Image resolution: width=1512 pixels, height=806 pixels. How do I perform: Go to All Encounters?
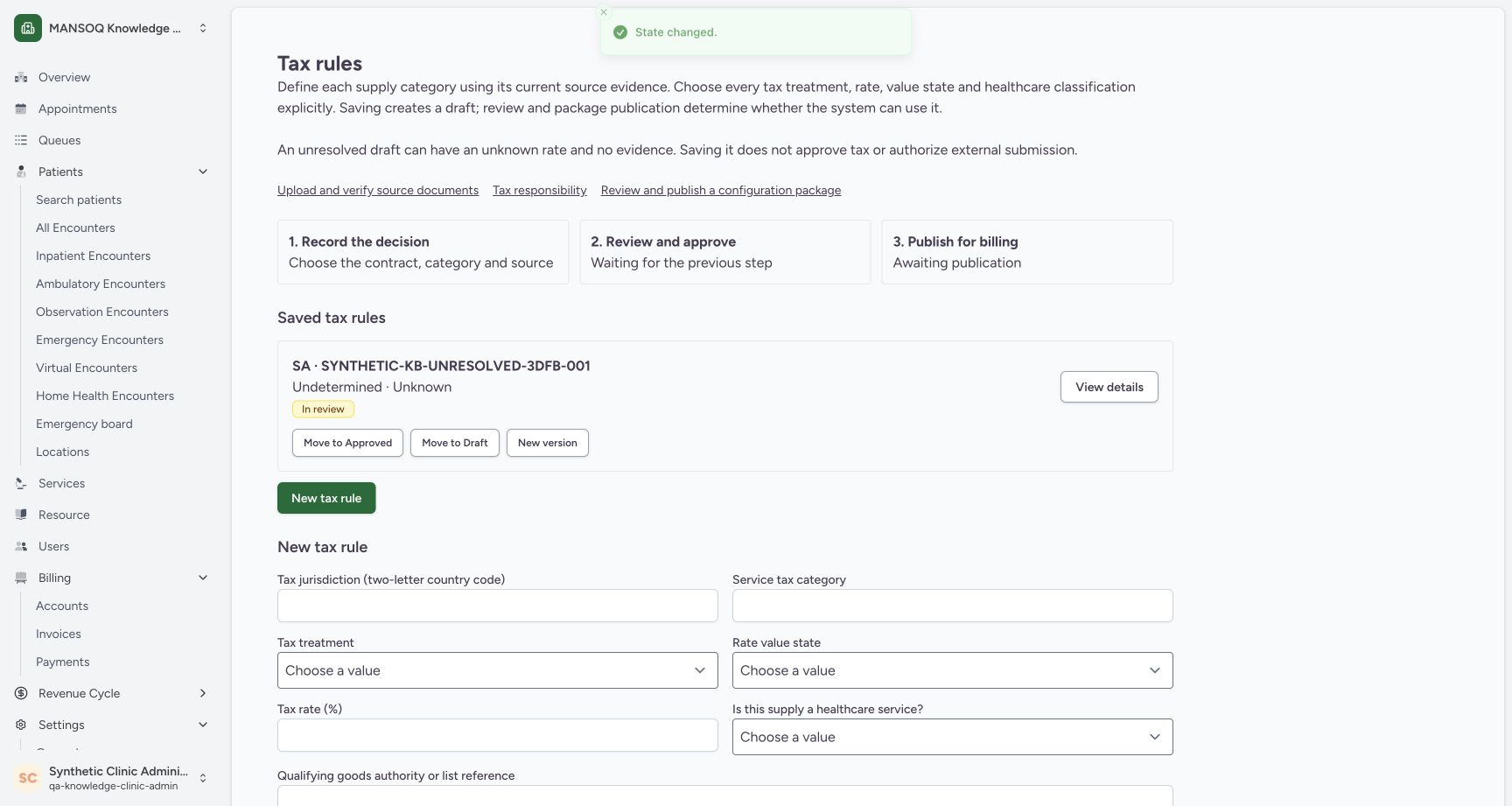[75, 228]
